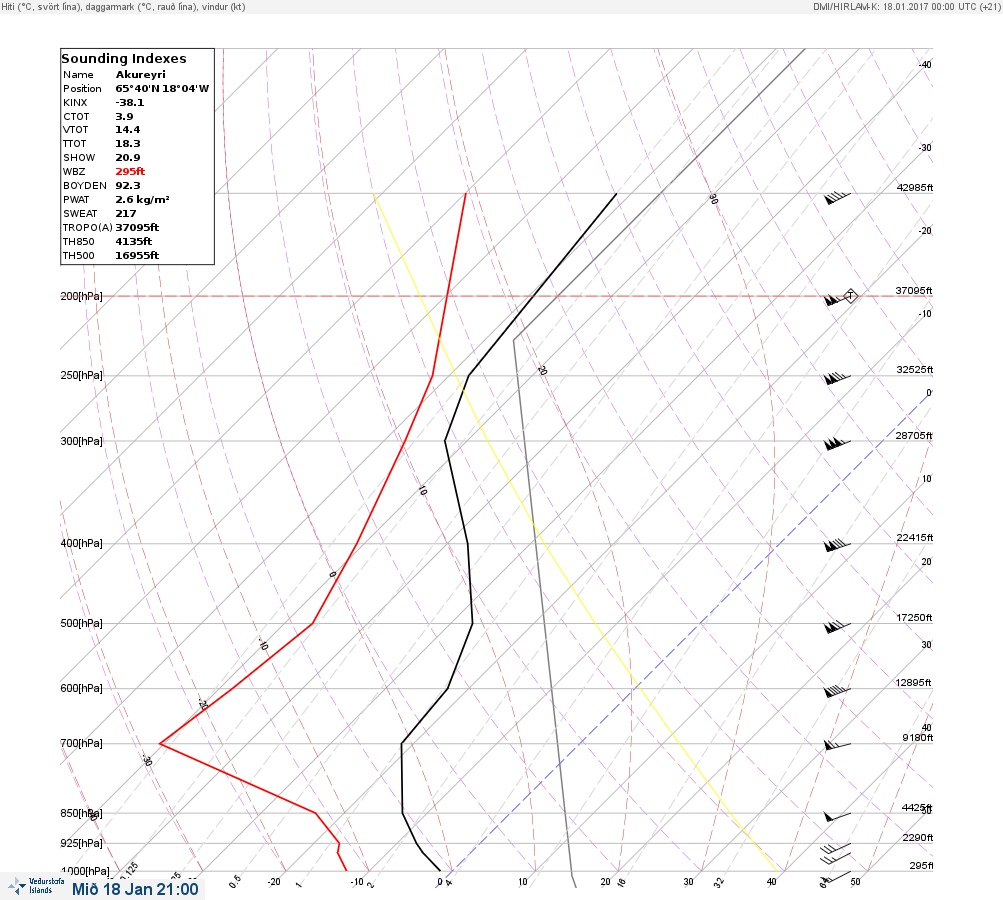Click the 600[hPa] pressure label
The height and width of the screenshot is (900, 1003).
(x=81, y=688)
